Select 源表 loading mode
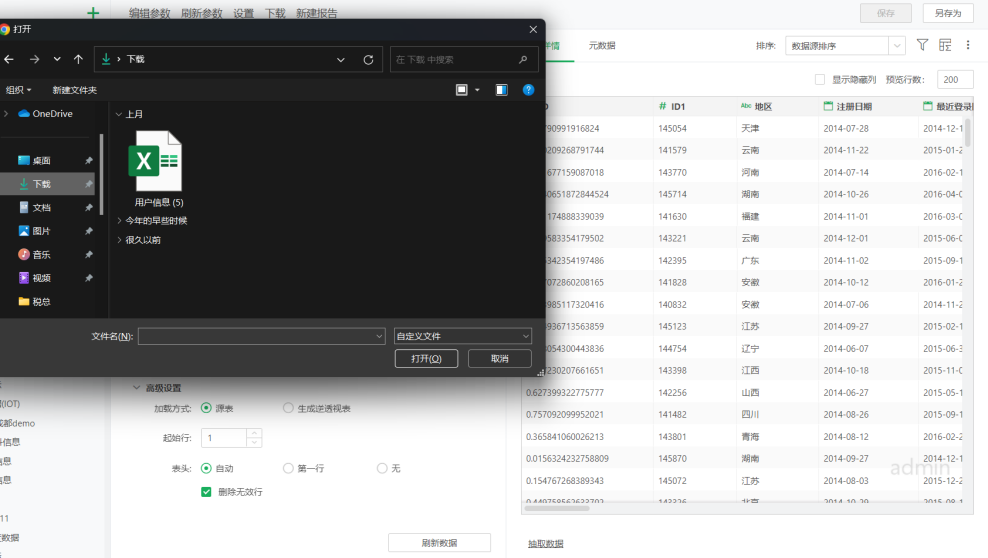 tap(206, 408)
